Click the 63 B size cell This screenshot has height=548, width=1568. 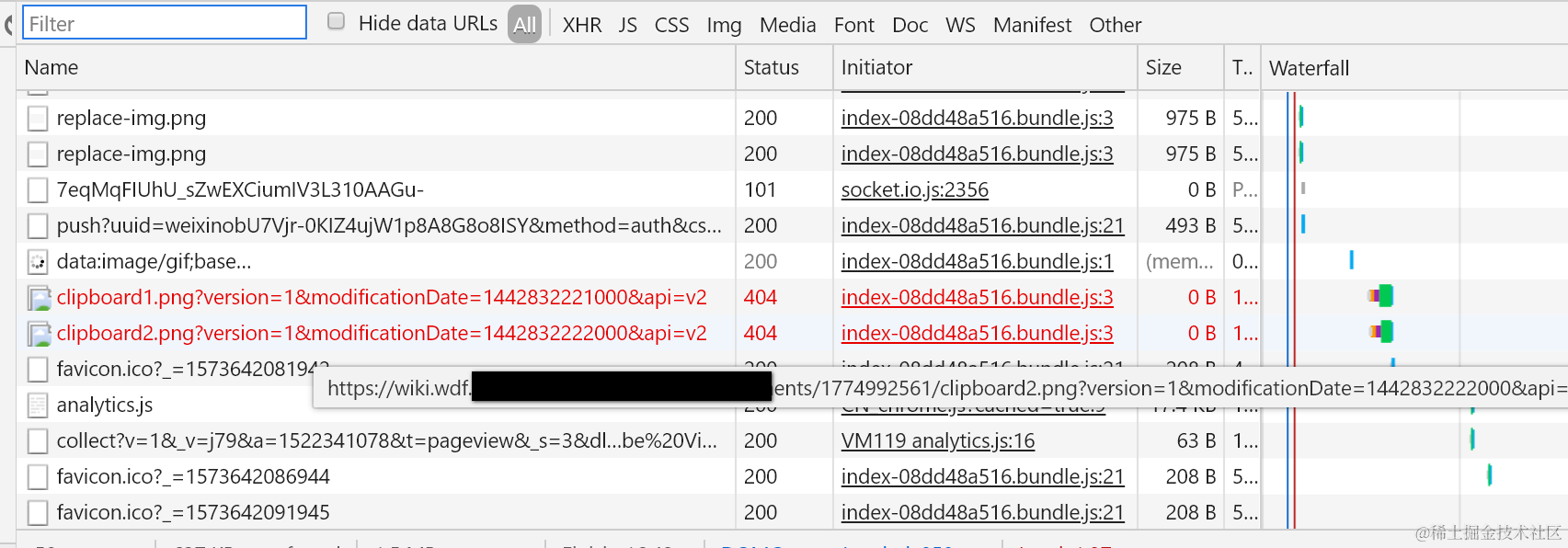click(x=1196, y=440)
